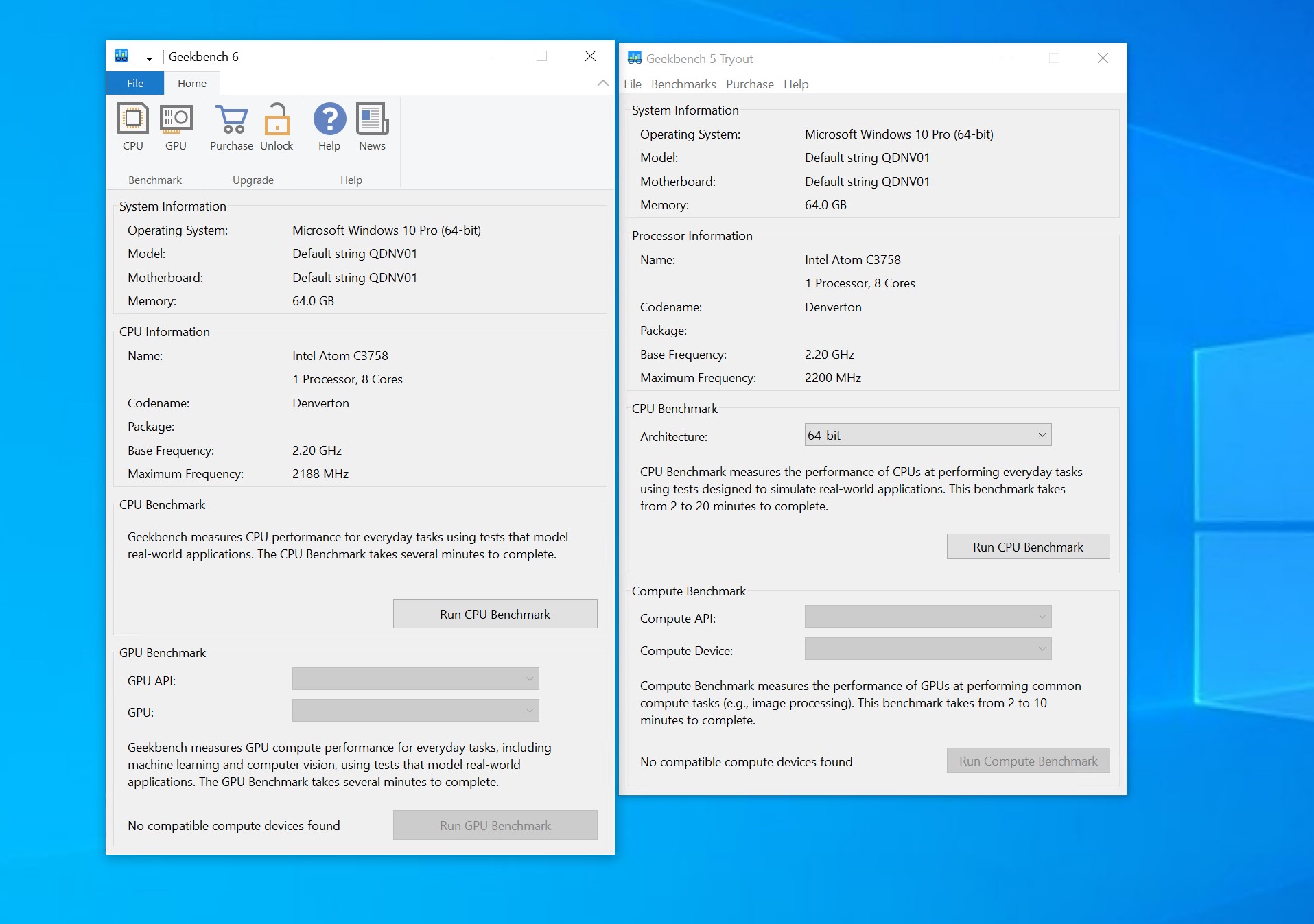The width and height of the screenshot is (1314, 924).
Task: Run CPU Benchmark in Geekbench 5 Tryout
Action: click(1028, 547)
